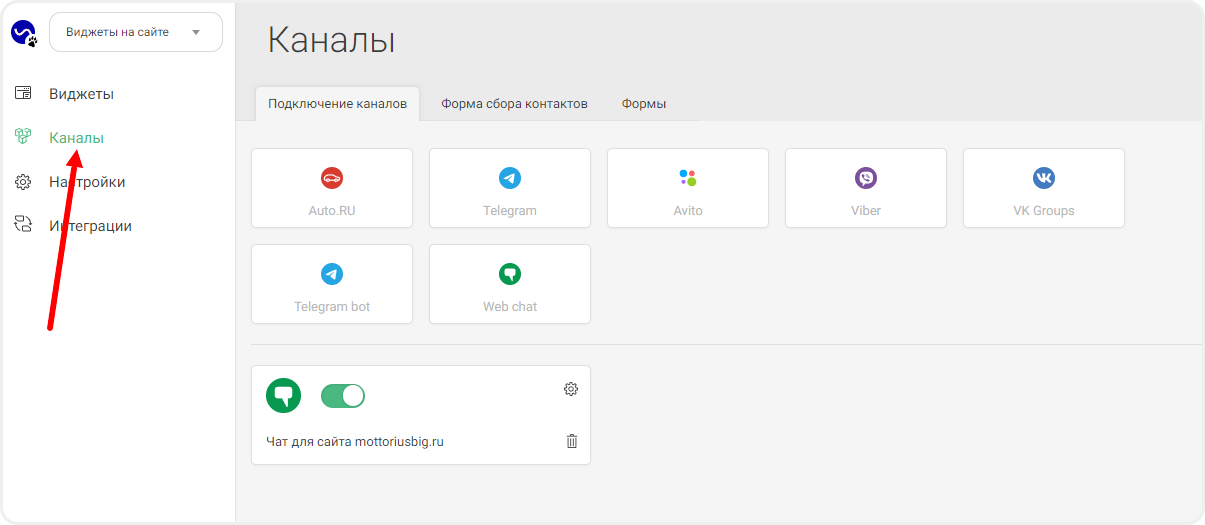Open the Виджеты menu item

pos(81,94)
